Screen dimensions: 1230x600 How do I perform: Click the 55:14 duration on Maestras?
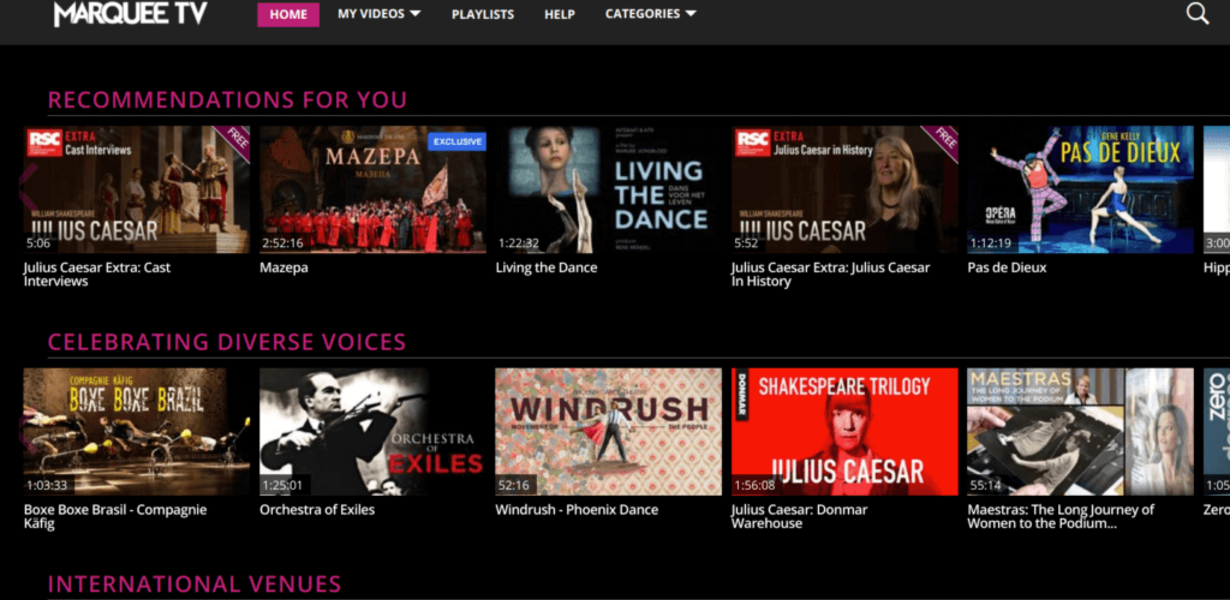click(986, 485)
